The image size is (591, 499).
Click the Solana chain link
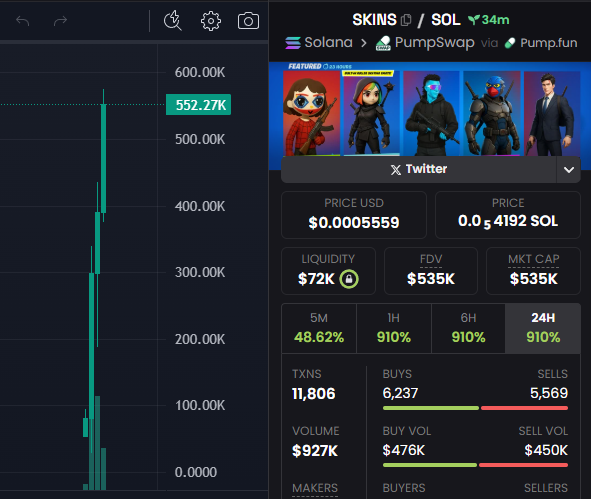(328, 43)
